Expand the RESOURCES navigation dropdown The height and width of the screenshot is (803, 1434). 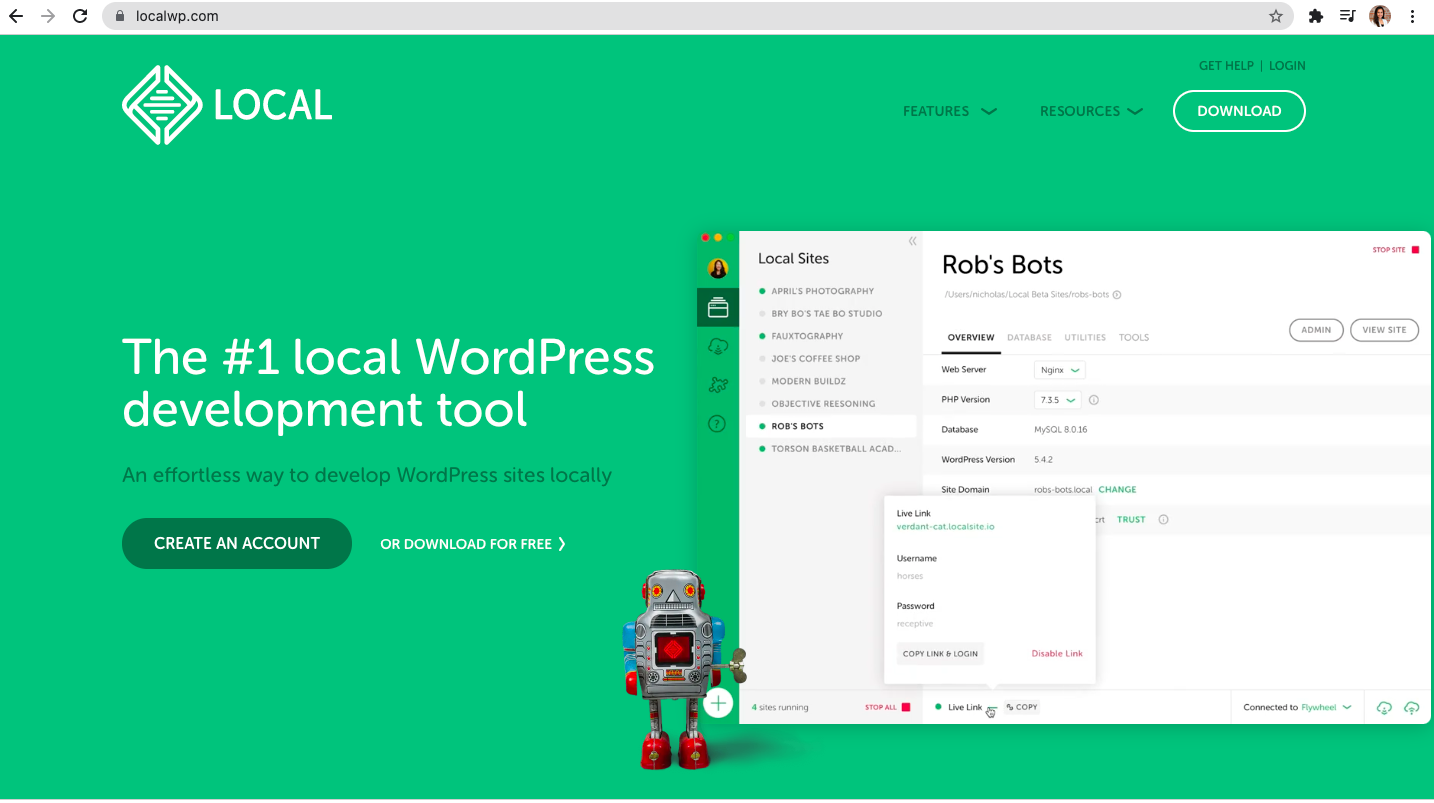click(x=1091, y=111)
